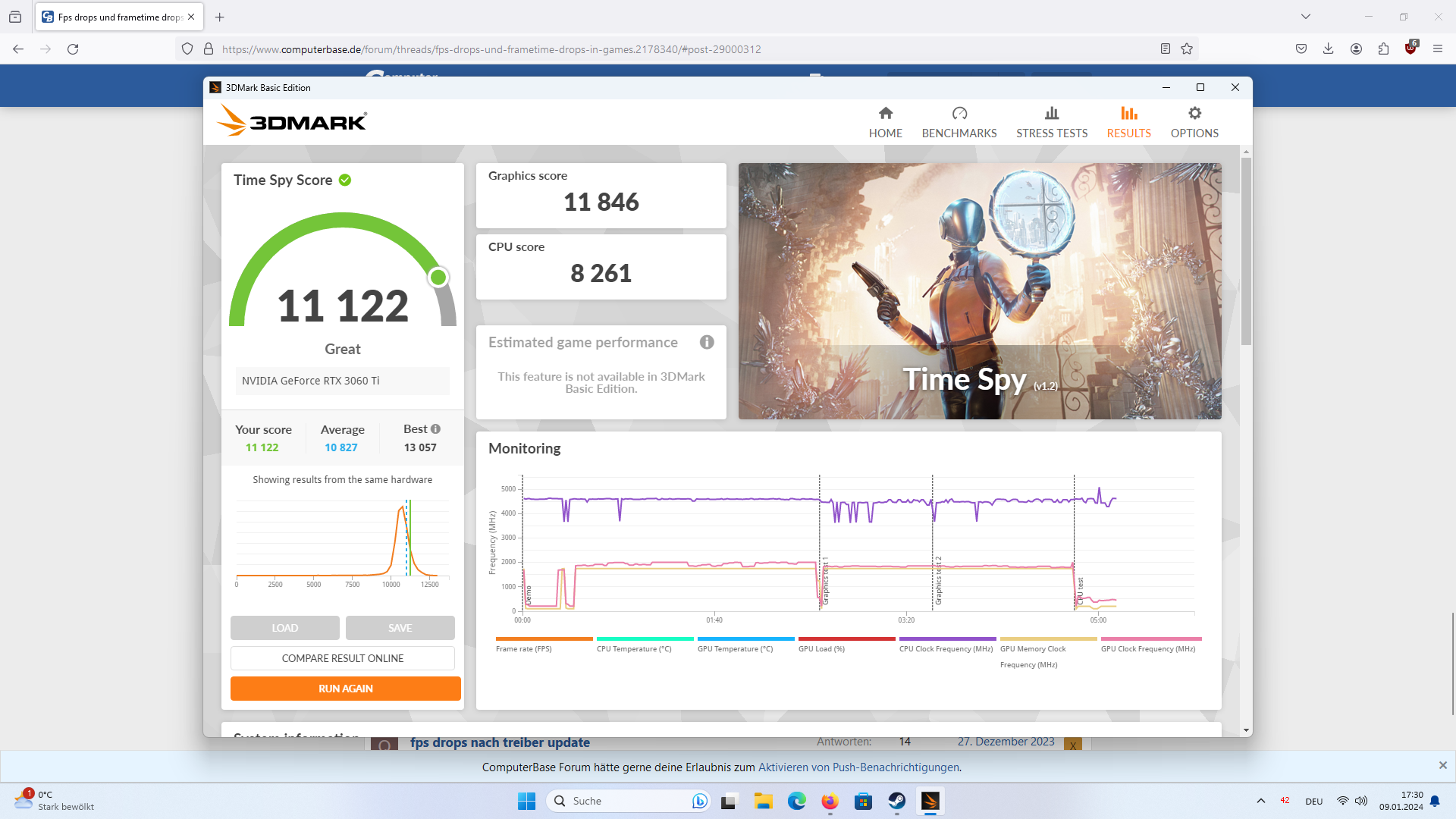
Task: Open Steam from the taskbar
Action: [x=897, y=801]
